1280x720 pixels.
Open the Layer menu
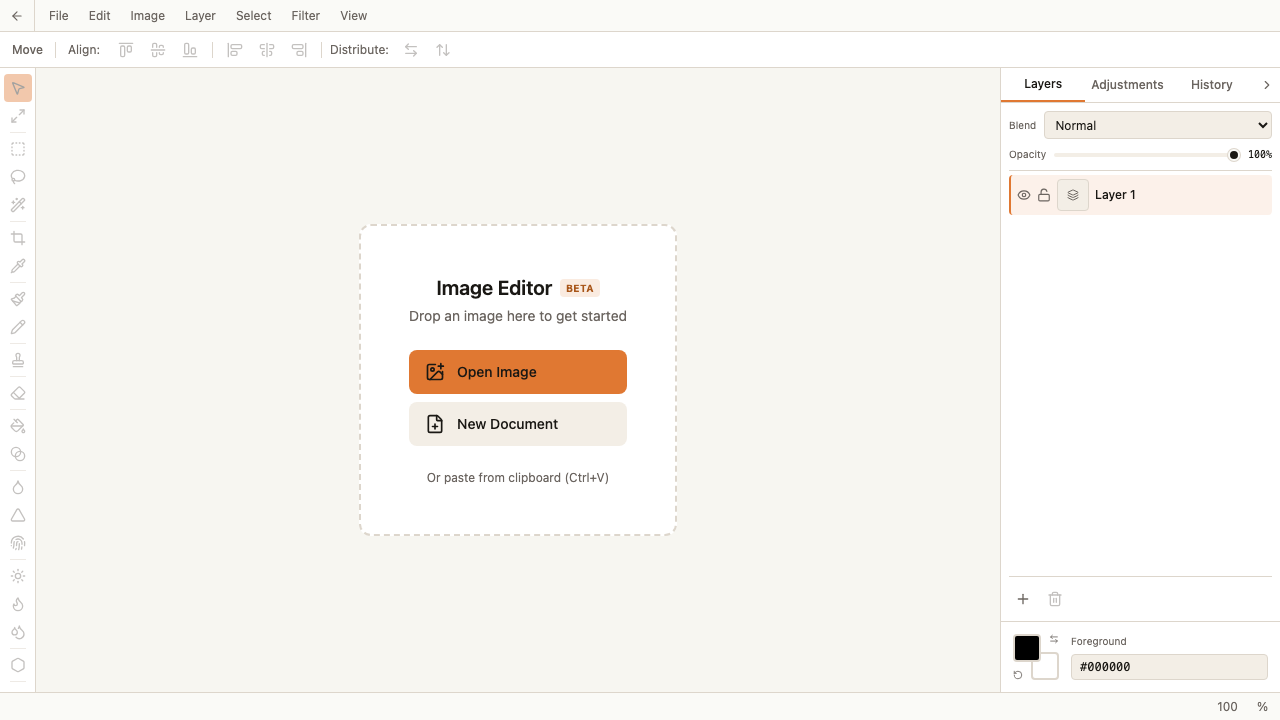(200, 16)
